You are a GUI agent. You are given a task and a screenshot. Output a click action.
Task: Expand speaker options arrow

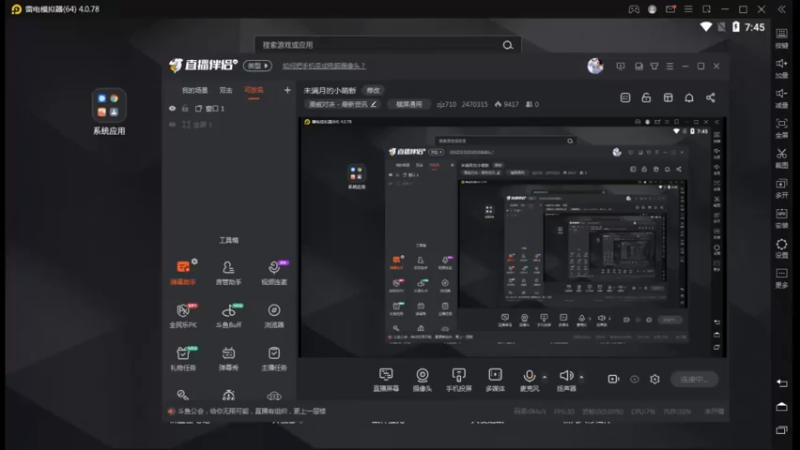(x=581, y=377)
